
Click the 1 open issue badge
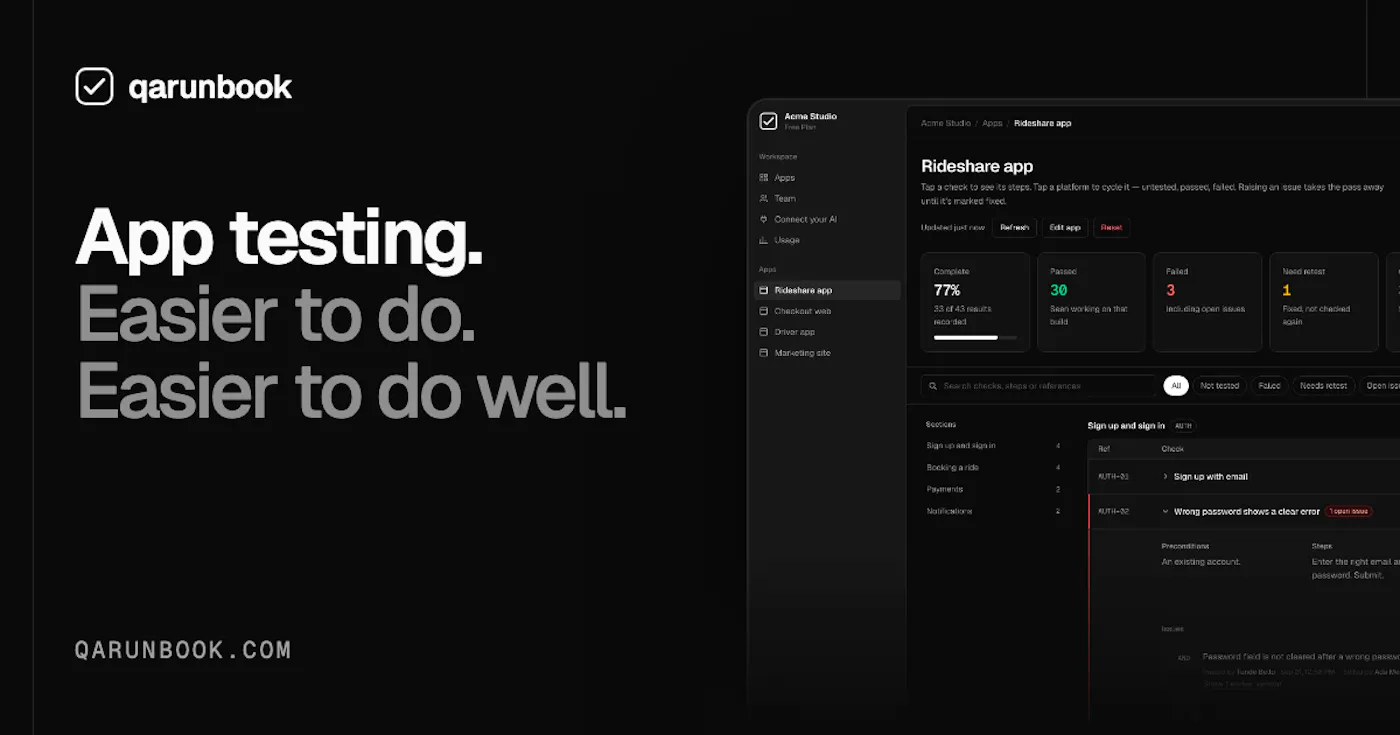[1348, 511]
